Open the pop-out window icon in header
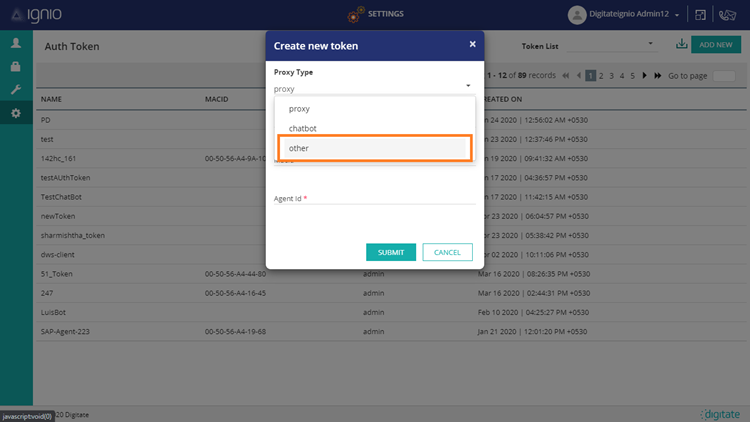This screenshot has width=750, height=422. tap(701, 15)
